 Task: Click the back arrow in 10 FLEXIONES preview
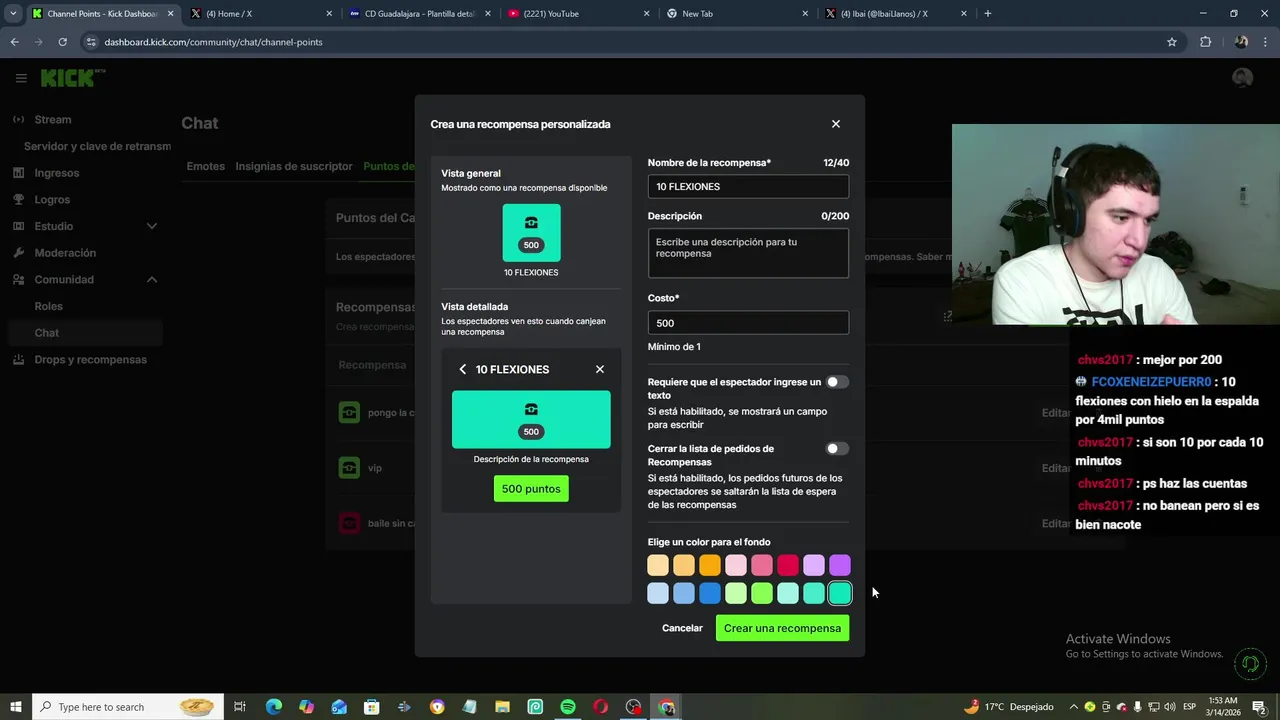coord(462,369)
